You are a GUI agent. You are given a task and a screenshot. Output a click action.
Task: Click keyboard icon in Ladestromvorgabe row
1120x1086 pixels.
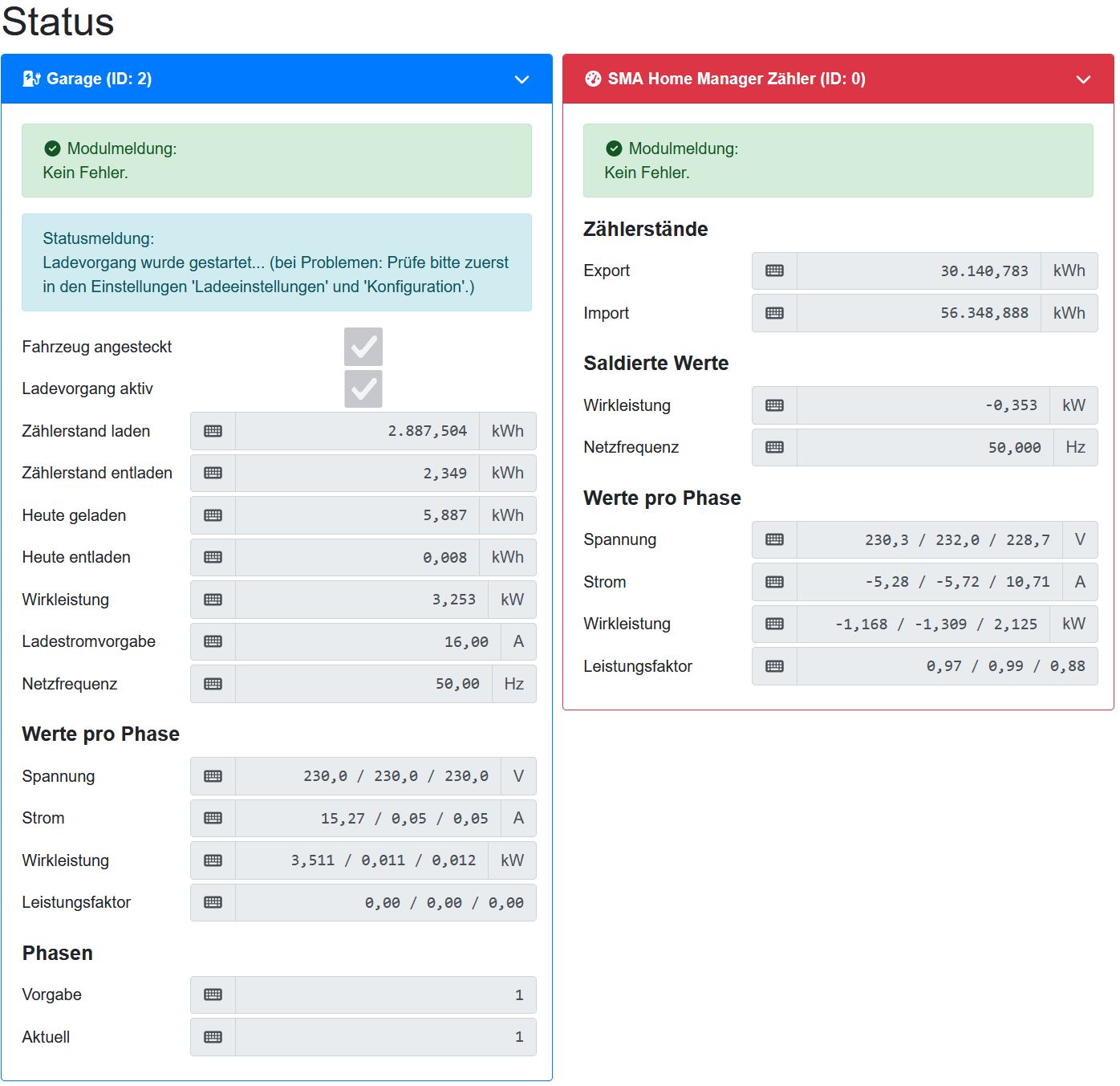(x=213, y=641)
